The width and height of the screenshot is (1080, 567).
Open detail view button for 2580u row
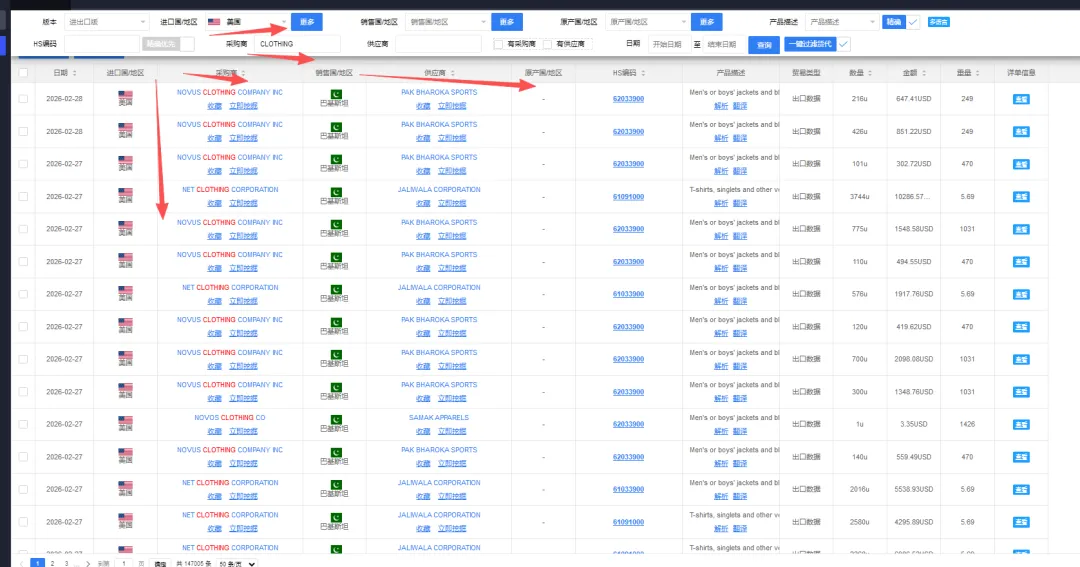1021,522
